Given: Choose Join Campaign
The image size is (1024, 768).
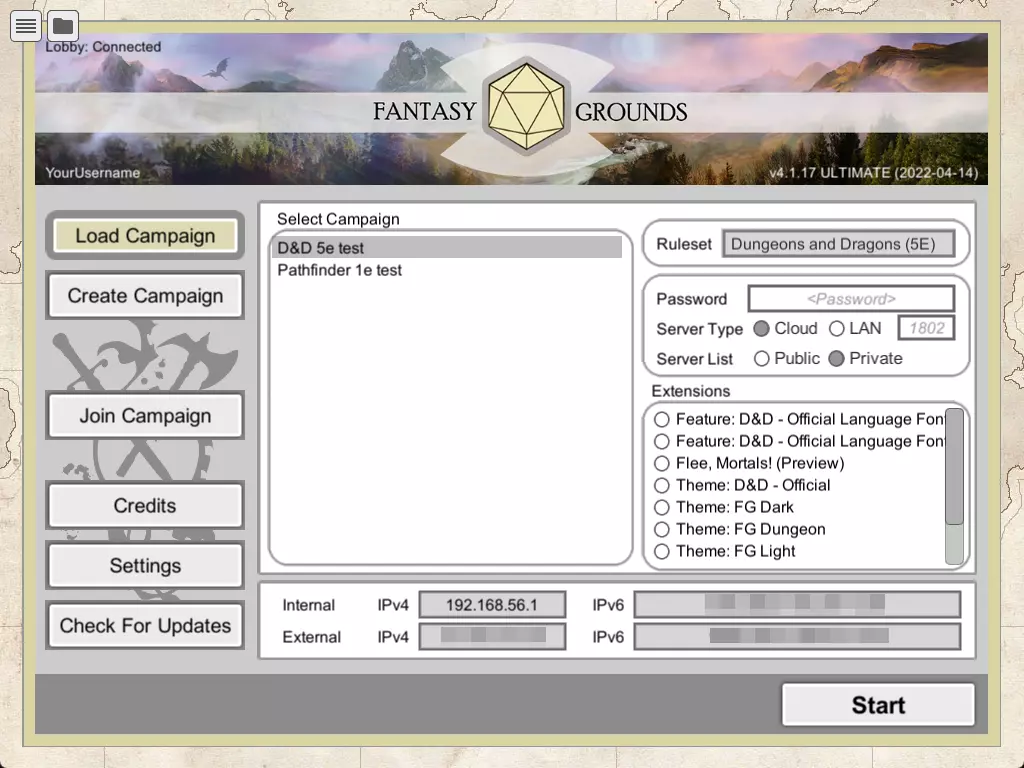Looking at the screenshot, I should [x=145, y=416].
